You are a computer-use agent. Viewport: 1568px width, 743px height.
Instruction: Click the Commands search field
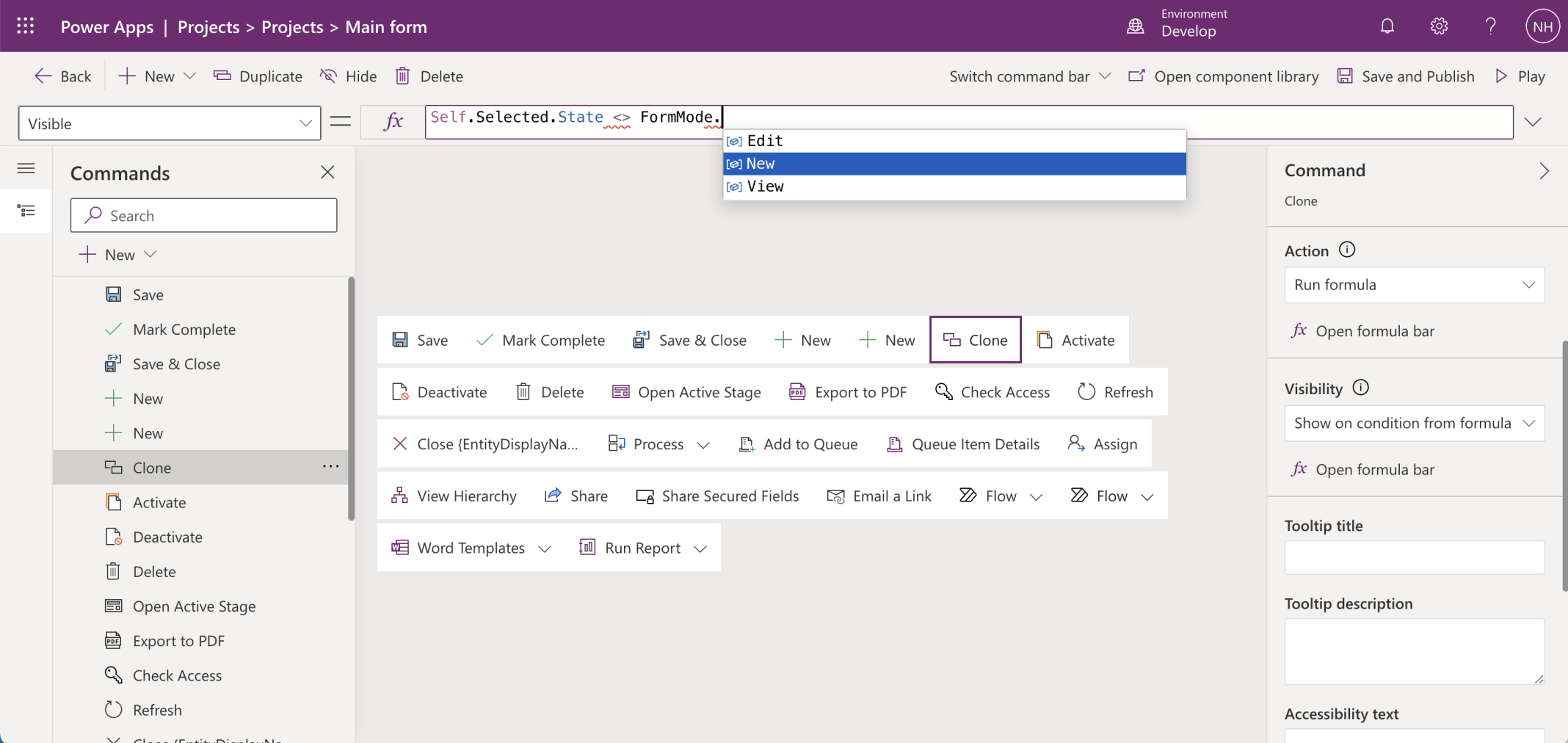pos(204,216)
